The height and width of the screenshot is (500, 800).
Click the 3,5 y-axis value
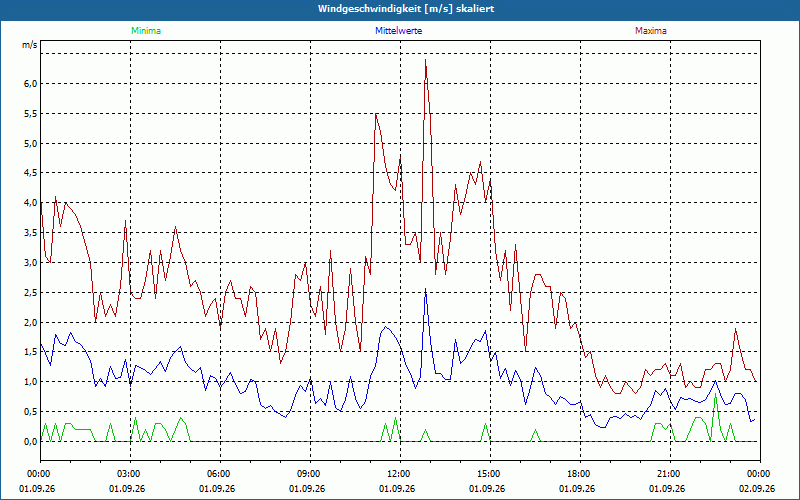pos(31,233)
